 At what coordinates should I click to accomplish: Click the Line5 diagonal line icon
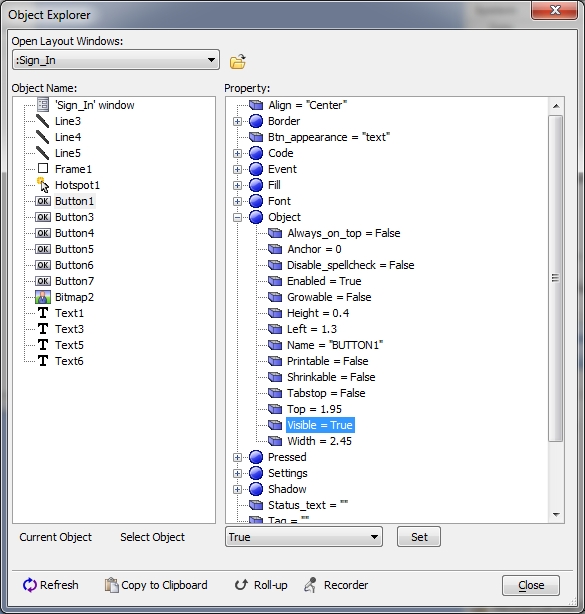(x=43, y=153)
